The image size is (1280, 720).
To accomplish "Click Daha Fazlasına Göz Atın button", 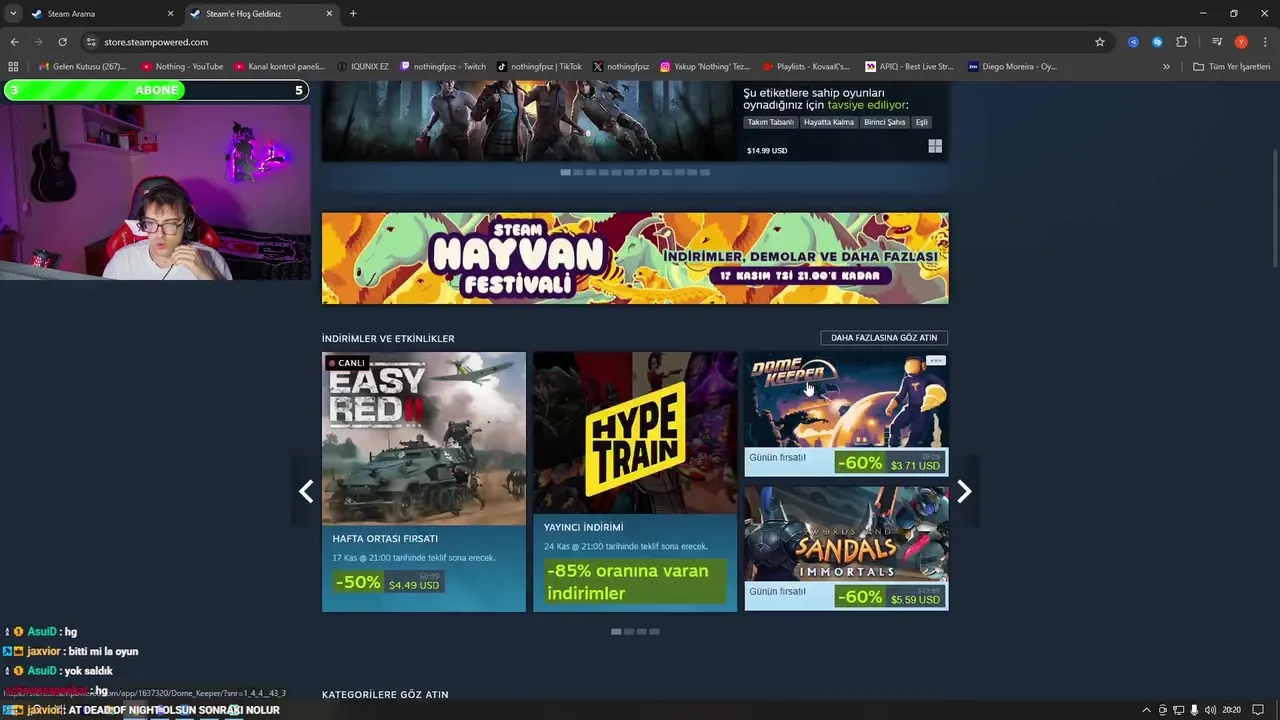I will tap(884, 338).
